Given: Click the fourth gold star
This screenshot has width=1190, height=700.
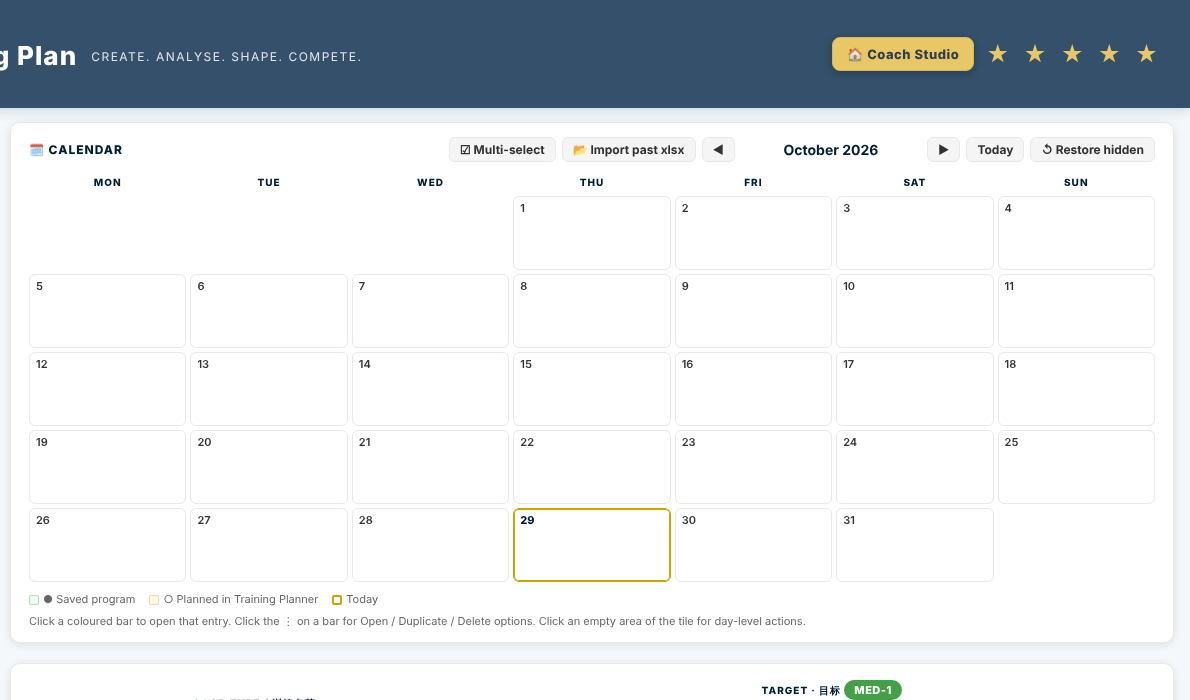Looking at the screenshot, I should click(x=1109, y=54).
